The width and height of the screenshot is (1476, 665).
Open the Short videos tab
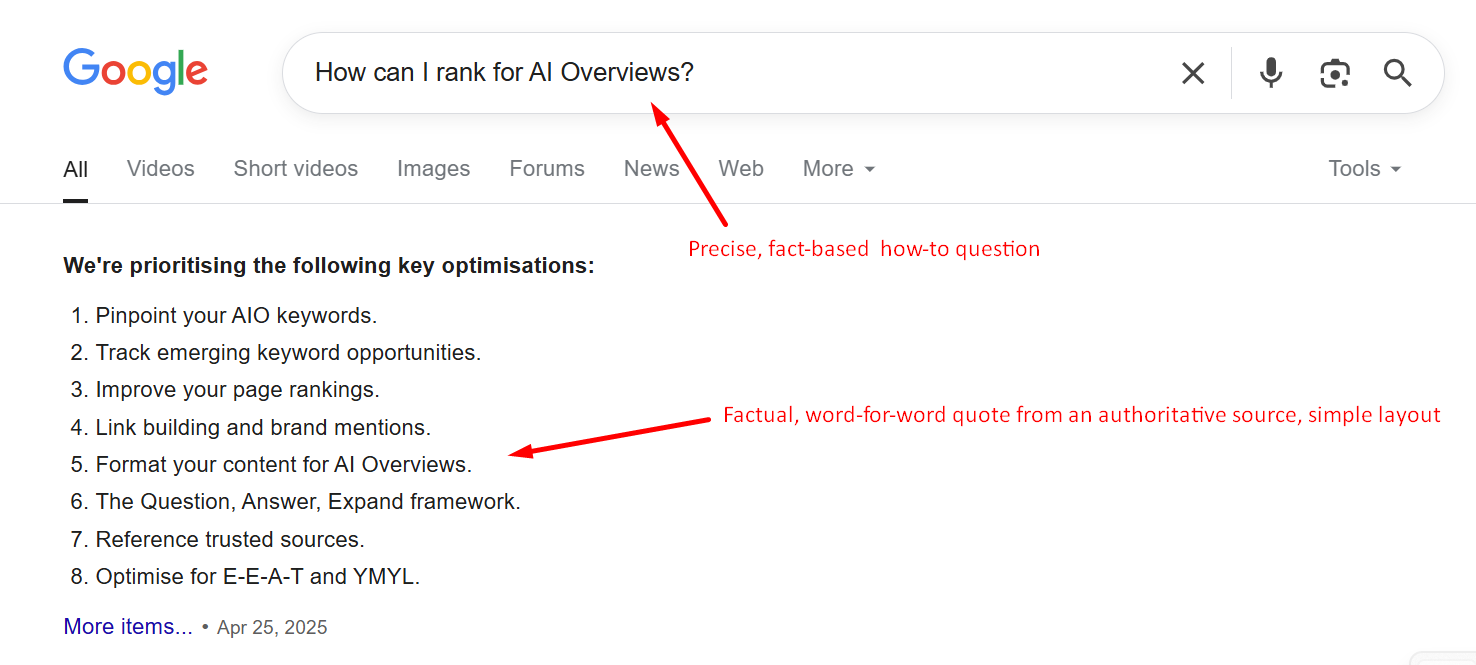(x=295, y=169)
